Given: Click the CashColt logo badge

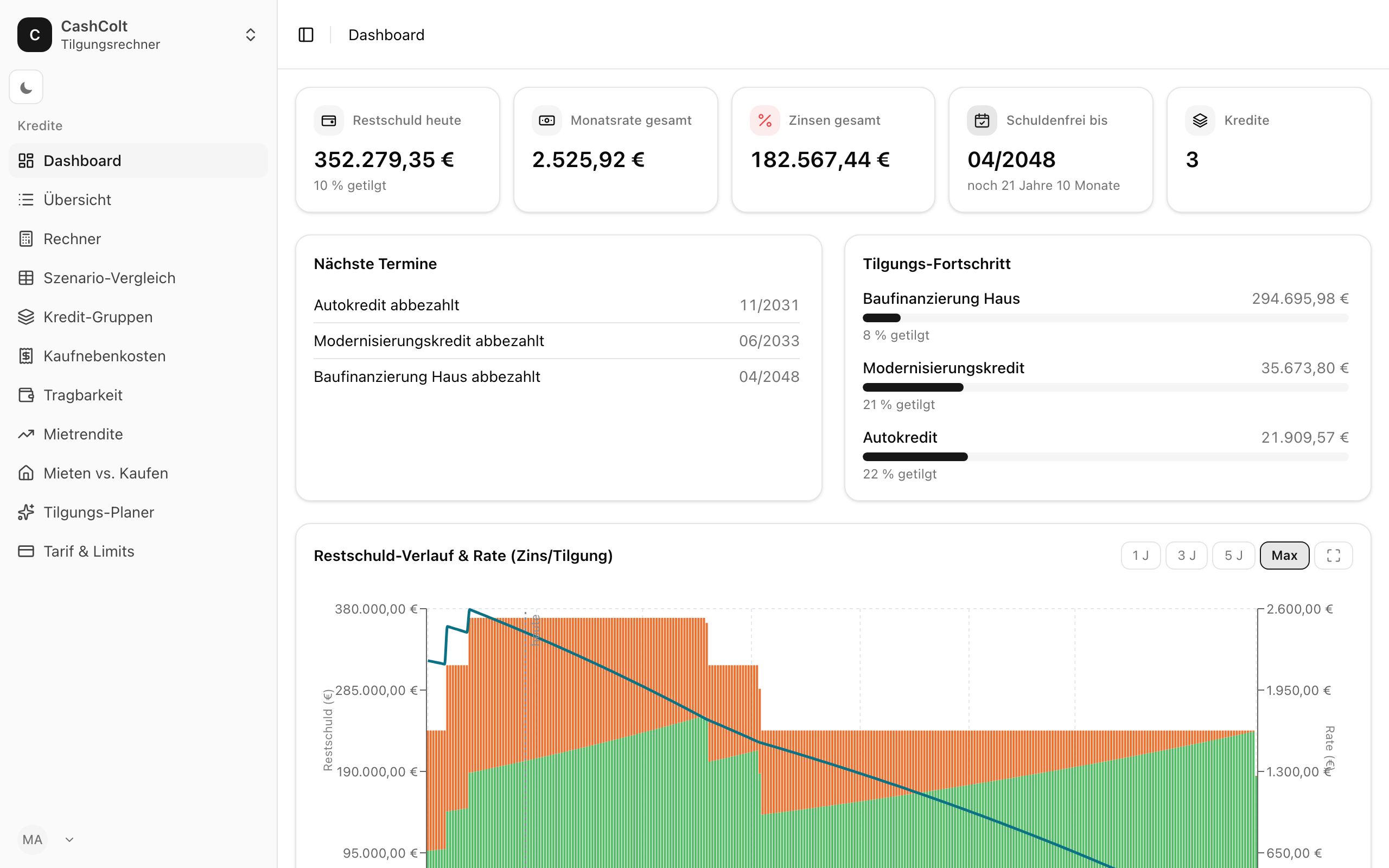Looking at the screenshot, I should coord(34,35).
